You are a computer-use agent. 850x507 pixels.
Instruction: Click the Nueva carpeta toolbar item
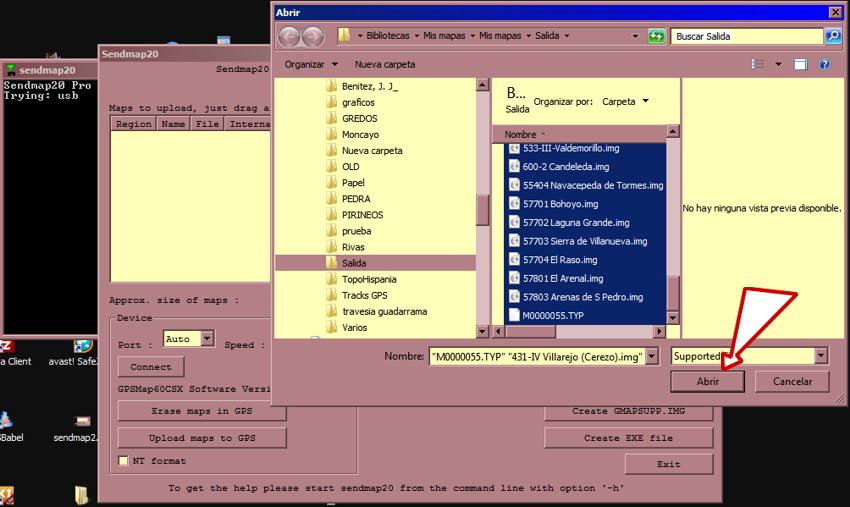coord(385,64)
